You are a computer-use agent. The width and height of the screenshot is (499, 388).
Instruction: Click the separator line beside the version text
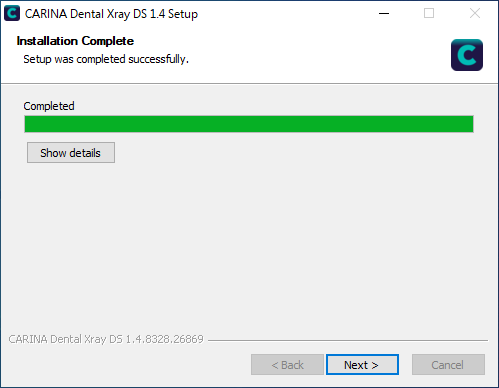[x=348, y=340]
